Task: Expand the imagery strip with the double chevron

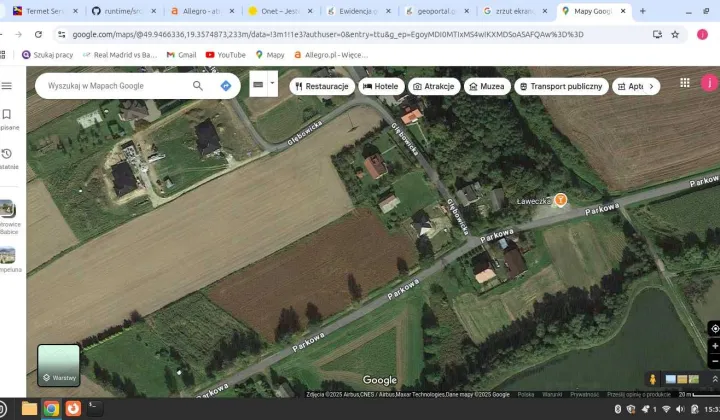Action: (x=715, y=379)
